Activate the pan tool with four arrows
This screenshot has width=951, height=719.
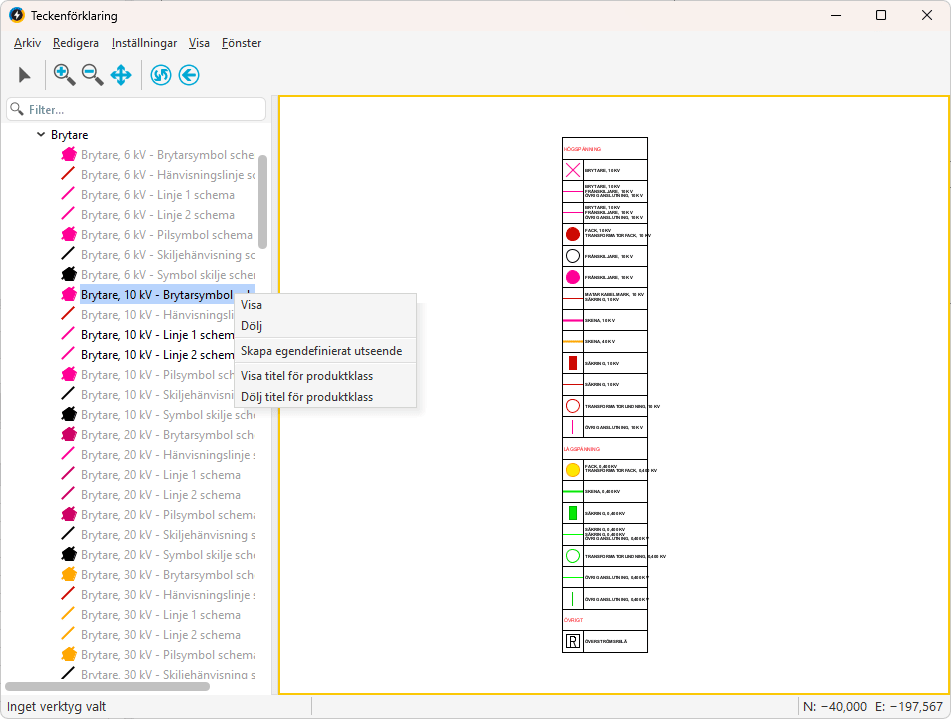pos(121,75)
